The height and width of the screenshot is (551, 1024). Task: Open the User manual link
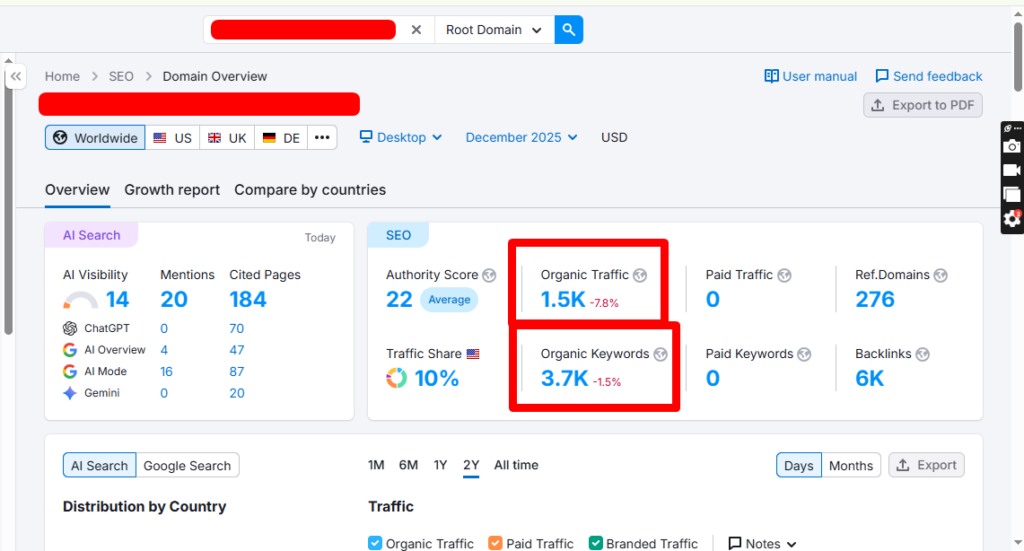tap(811, 76)
